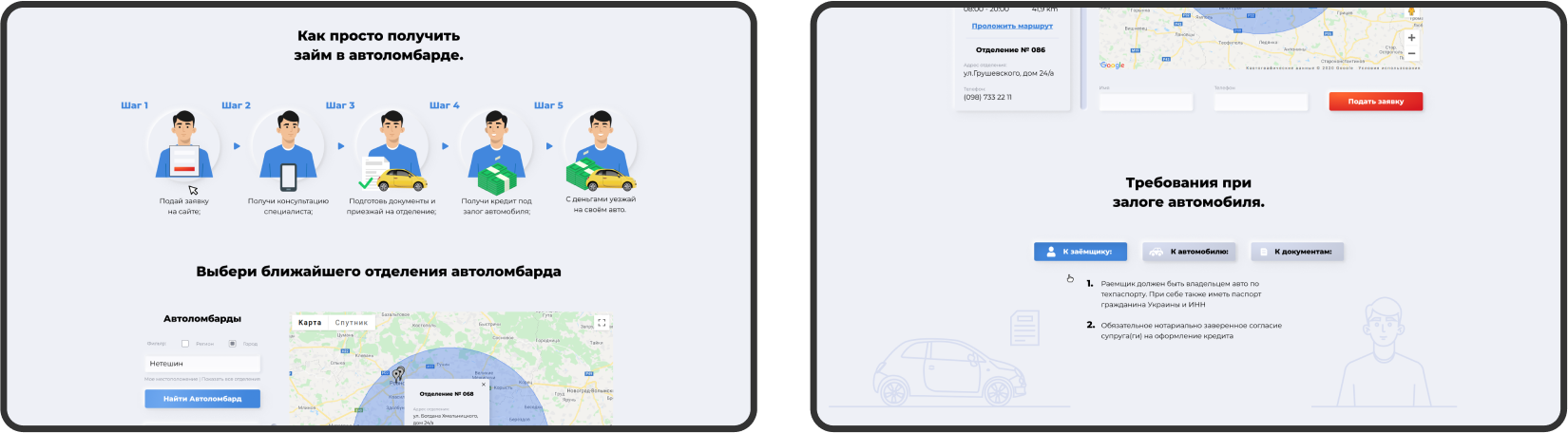The height and width of the screenshot is (433, 1568).
Task: Select the Карта map view
Action: pyautogui.click(x=310, y=323)
